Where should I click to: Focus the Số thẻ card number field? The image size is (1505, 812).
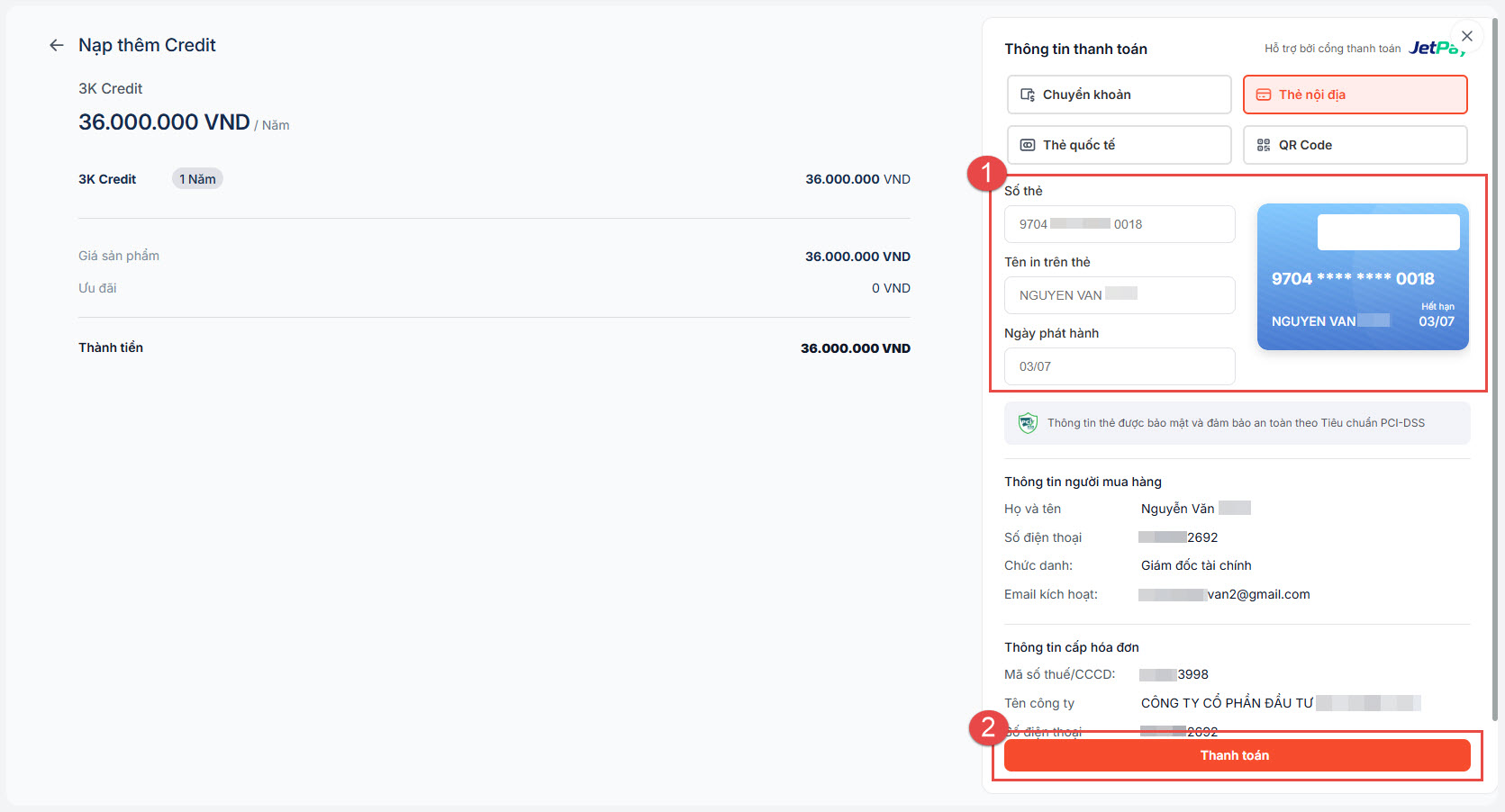pos(1119,224)
